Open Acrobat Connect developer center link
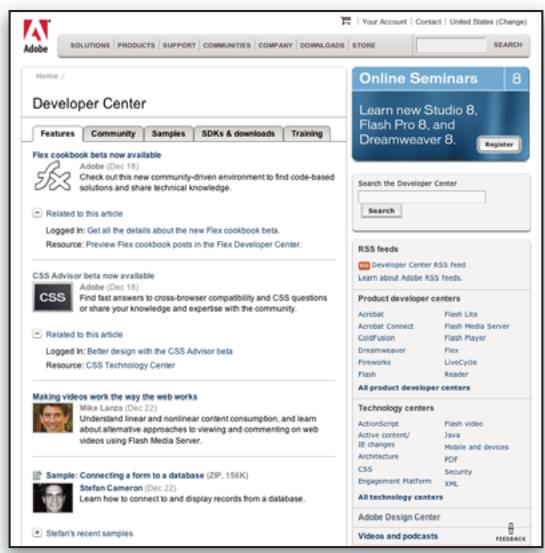 (x=386, y=326)
